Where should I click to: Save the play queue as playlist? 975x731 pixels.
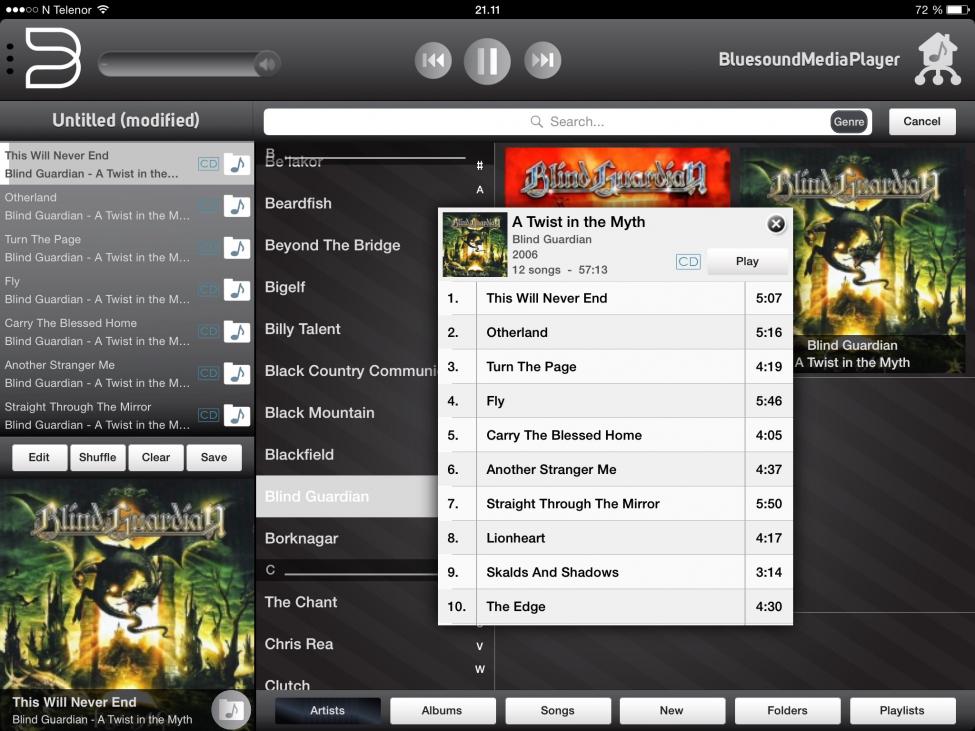tap(214, 457)
